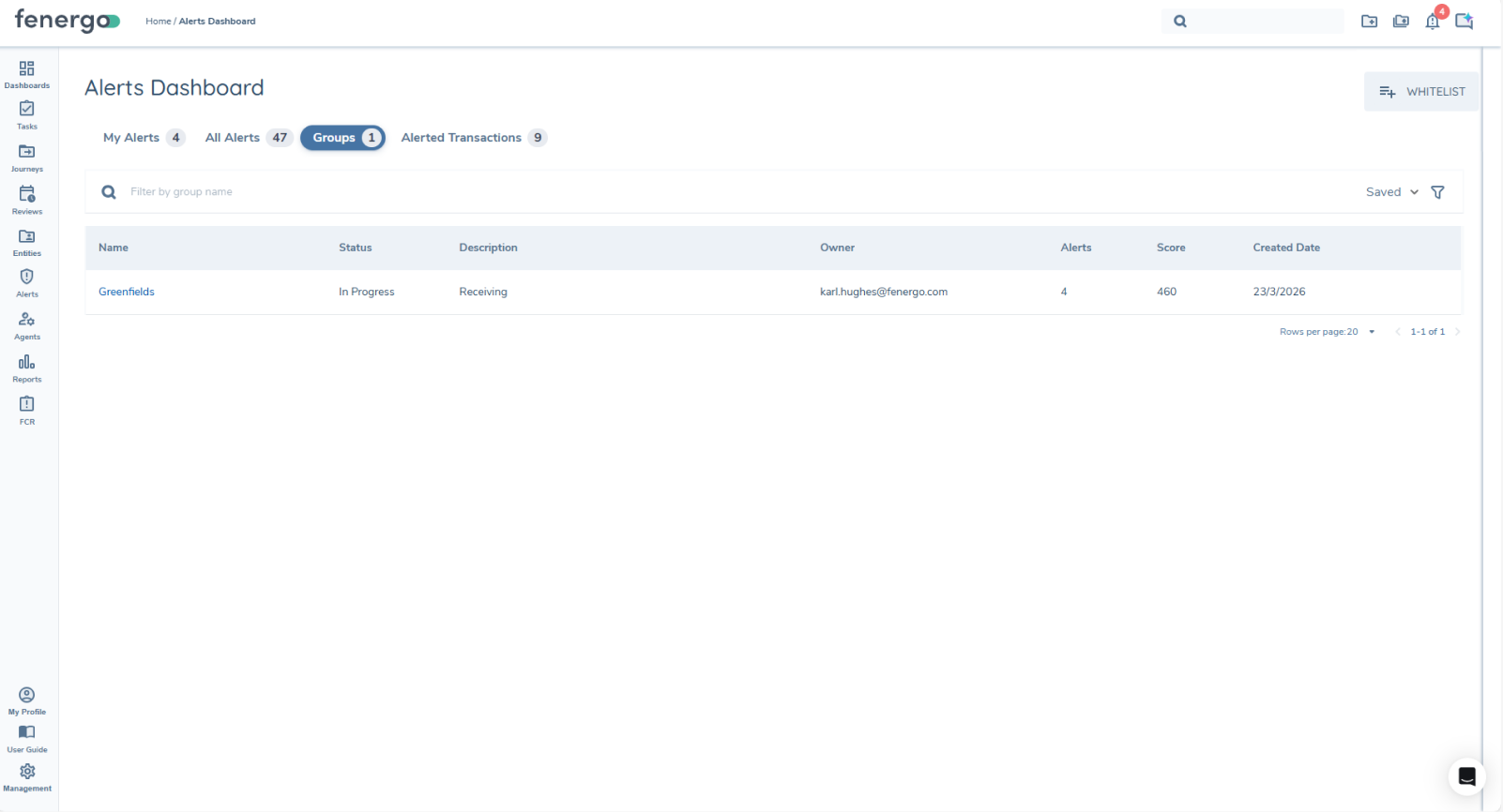This screenshot has width=1503, height=812.
Task: Open the Greenfields group link
Action: pos(127,292)
